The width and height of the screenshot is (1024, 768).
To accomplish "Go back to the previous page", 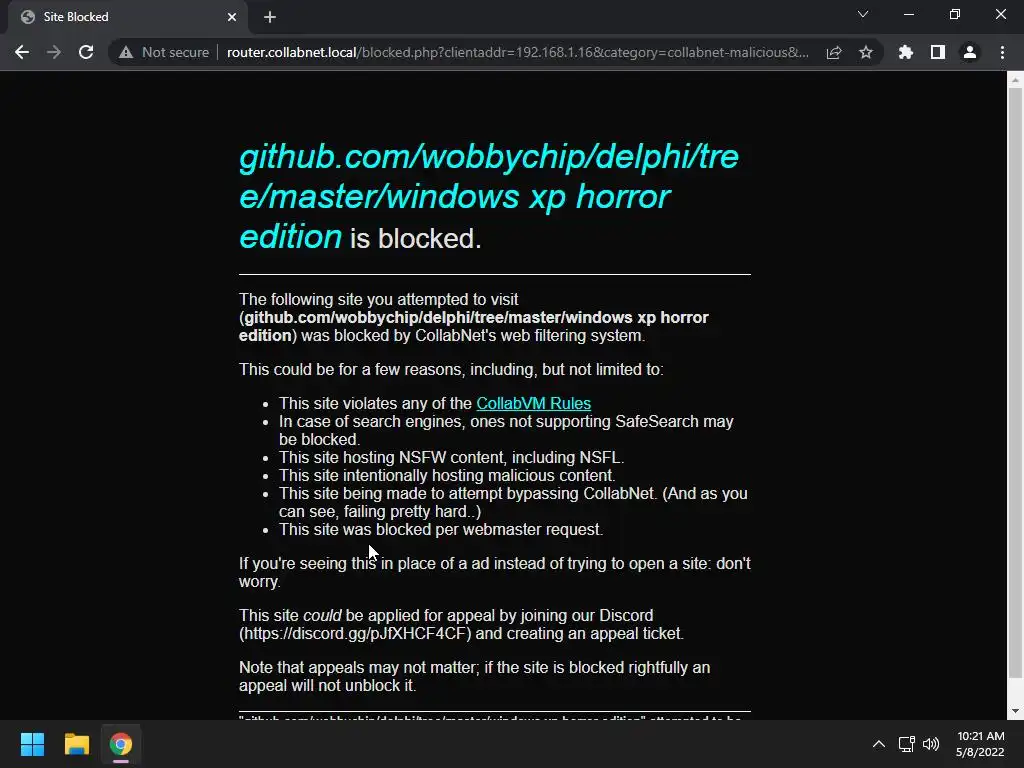I will coord(22,52).
